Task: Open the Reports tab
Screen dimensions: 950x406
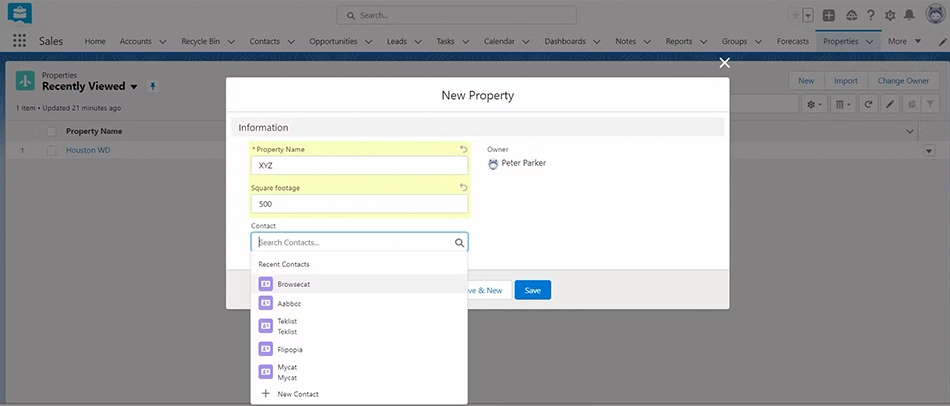Action: point(679,41)
